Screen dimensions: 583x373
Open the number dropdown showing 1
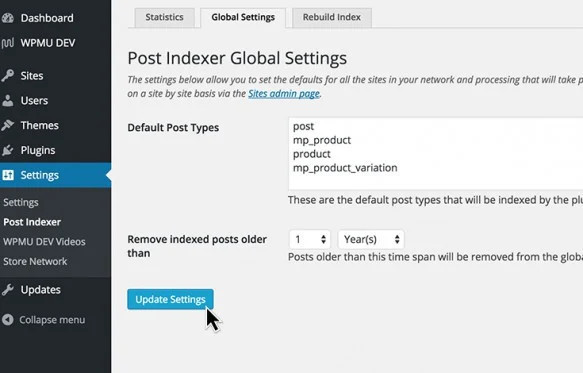[310, 239]
